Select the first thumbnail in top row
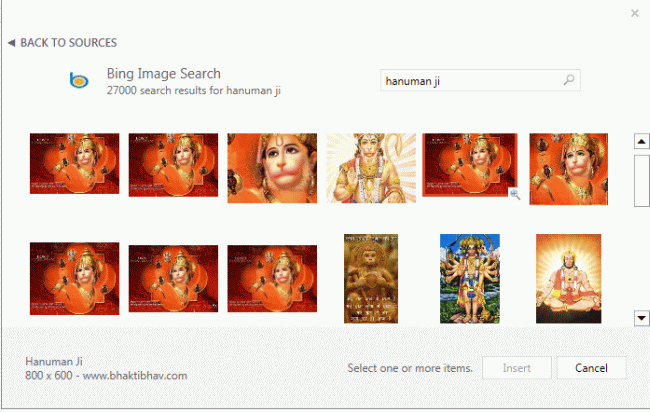The height and width of the screenshot is (412, 650). pyautogui.click(x=75, y=163)
